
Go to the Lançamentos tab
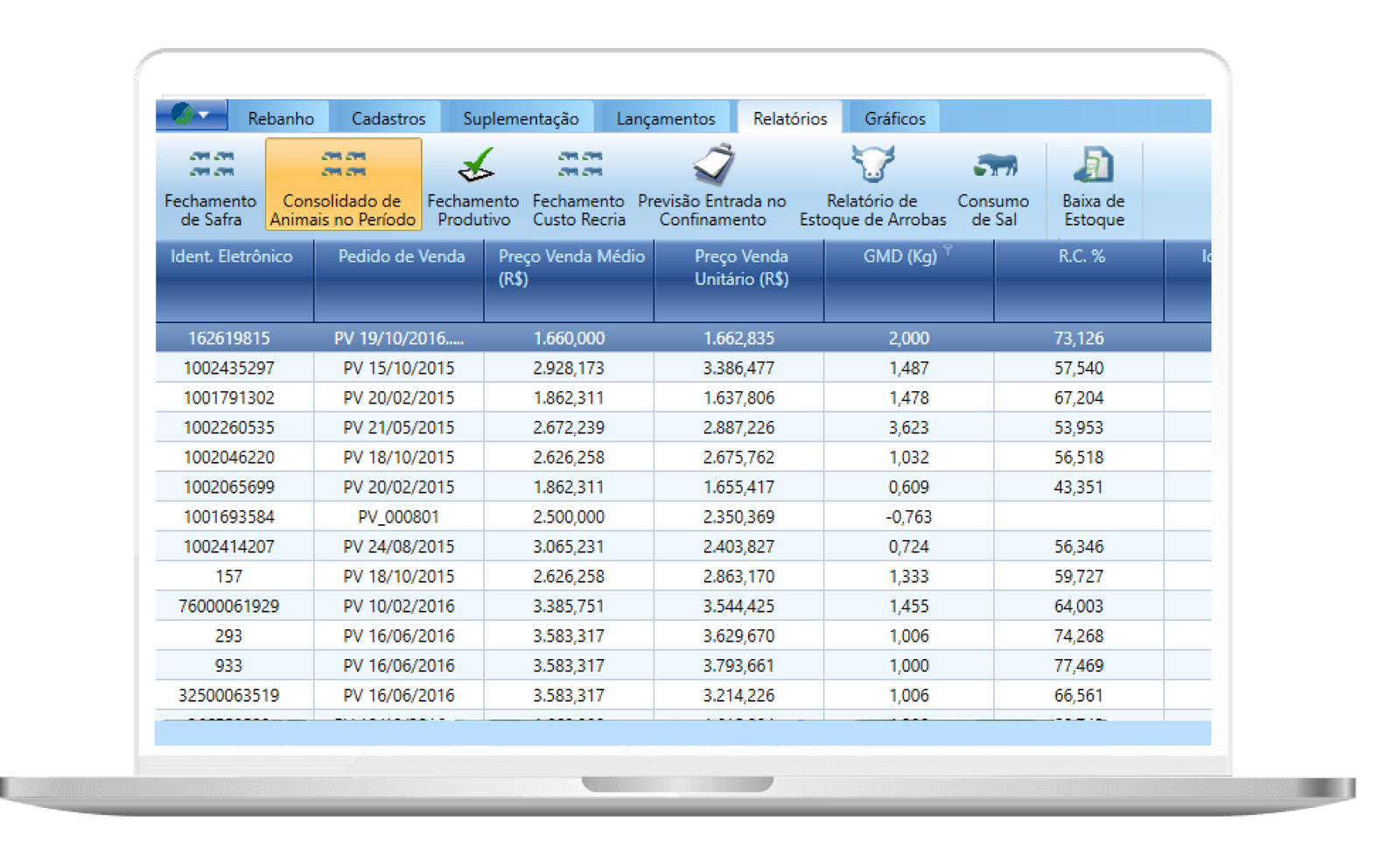[x=666, y=118]
